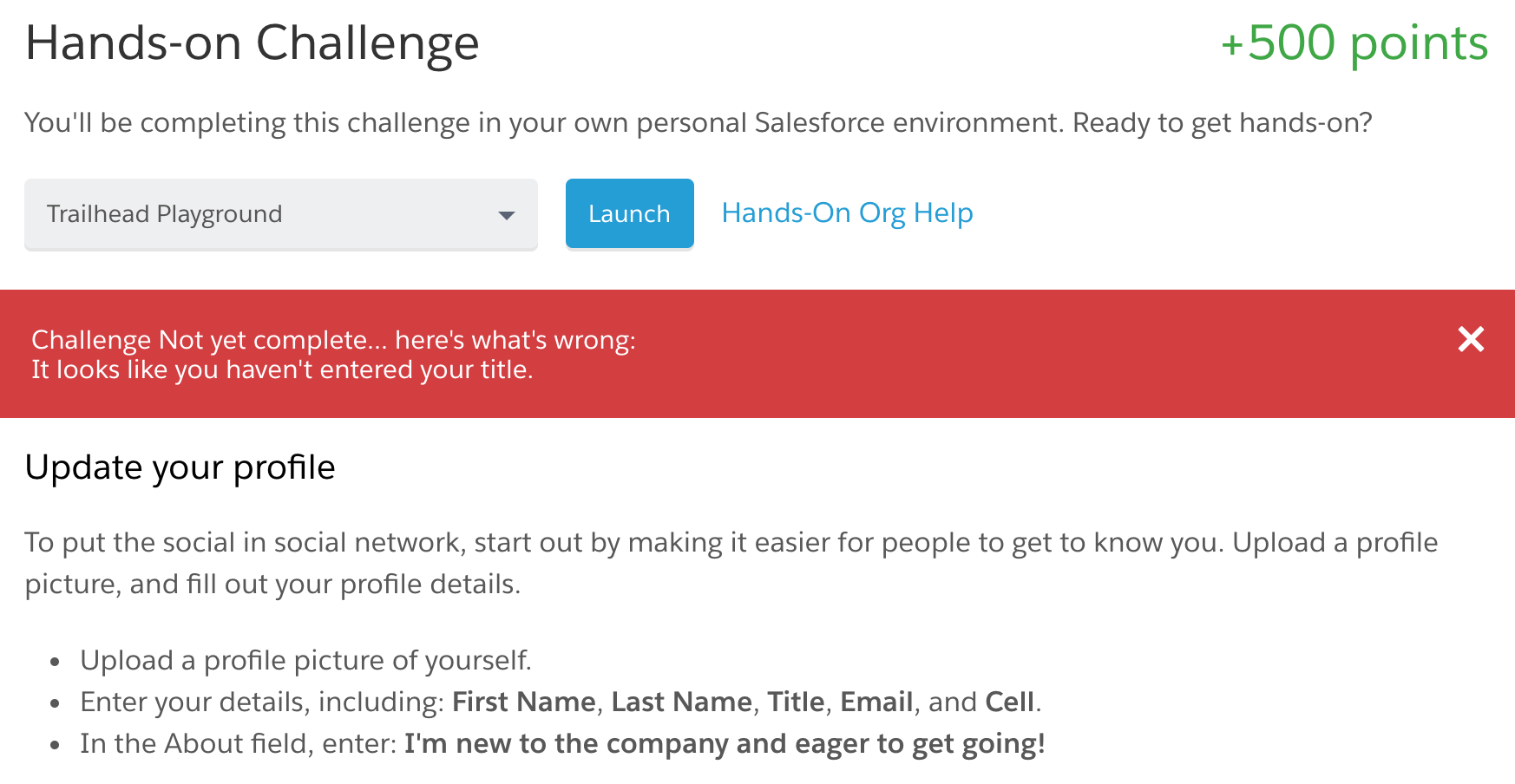
Task: Click the bold Title word in instructions
Action: point(795,702)
